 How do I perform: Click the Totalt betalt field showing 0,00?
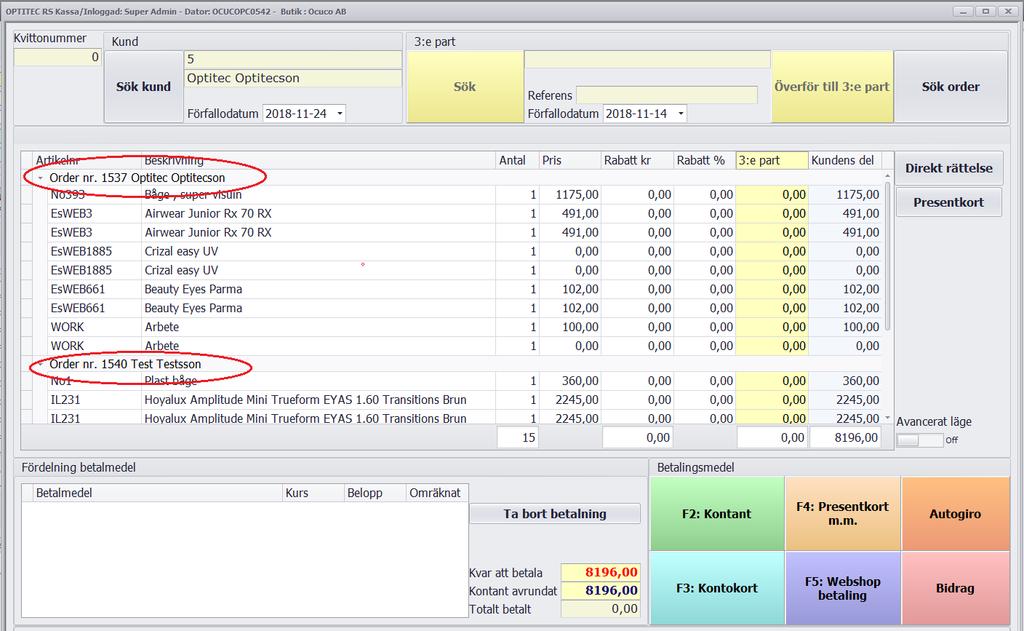(x=600, y=609)
